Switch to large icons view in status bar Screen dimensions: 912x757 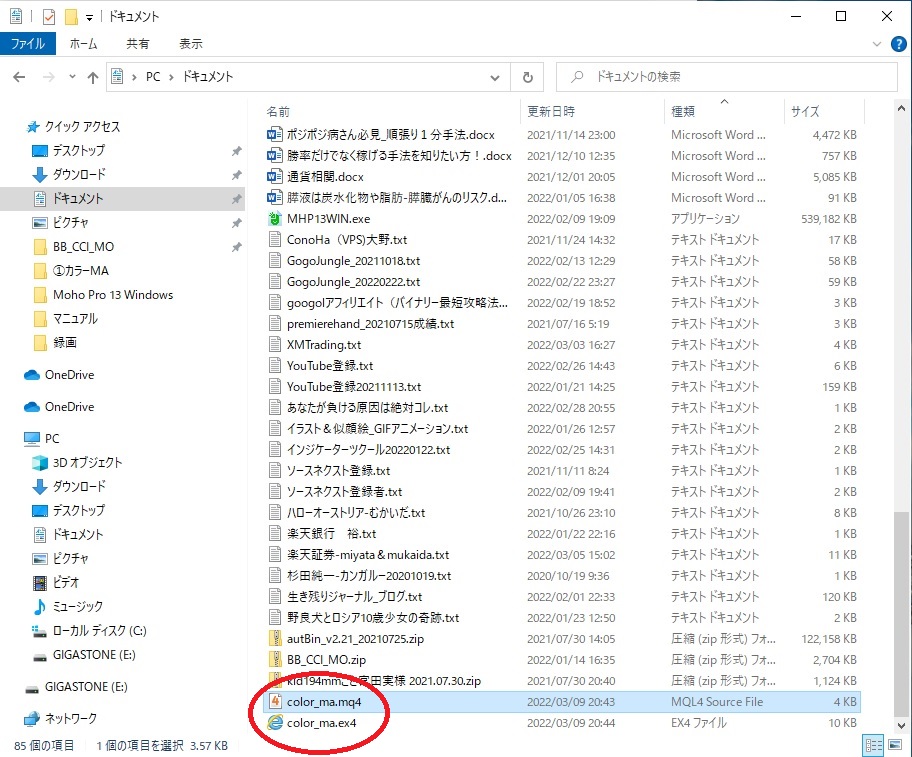click(893, 745)
